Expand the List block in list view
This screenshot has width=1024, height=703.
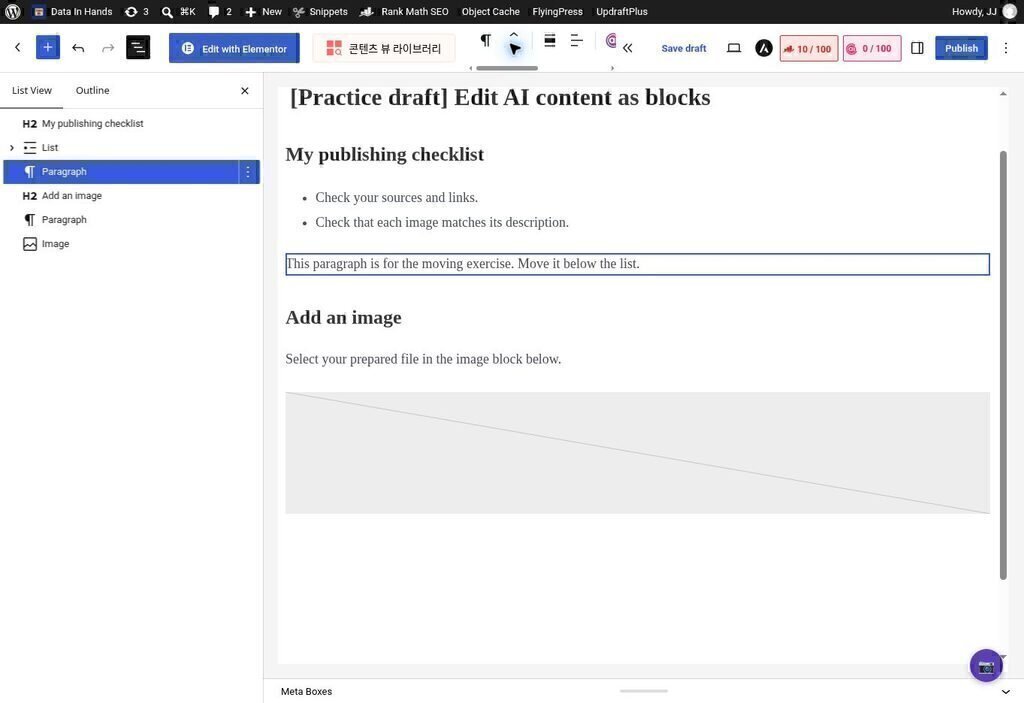12,148
